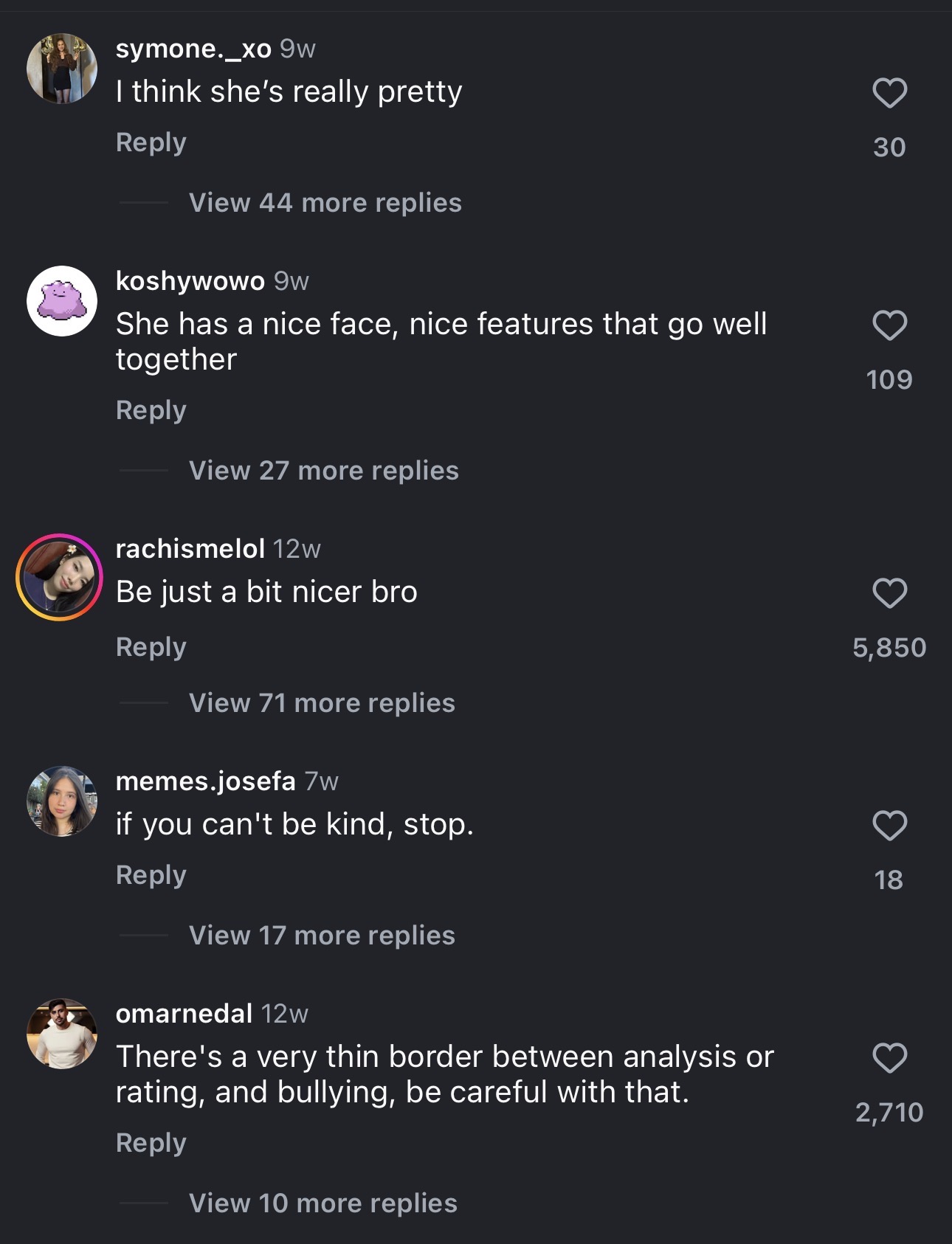Open koshywowo's purple Ditto avatar
Screen dimensions: 952x1244
click(62, 301)
